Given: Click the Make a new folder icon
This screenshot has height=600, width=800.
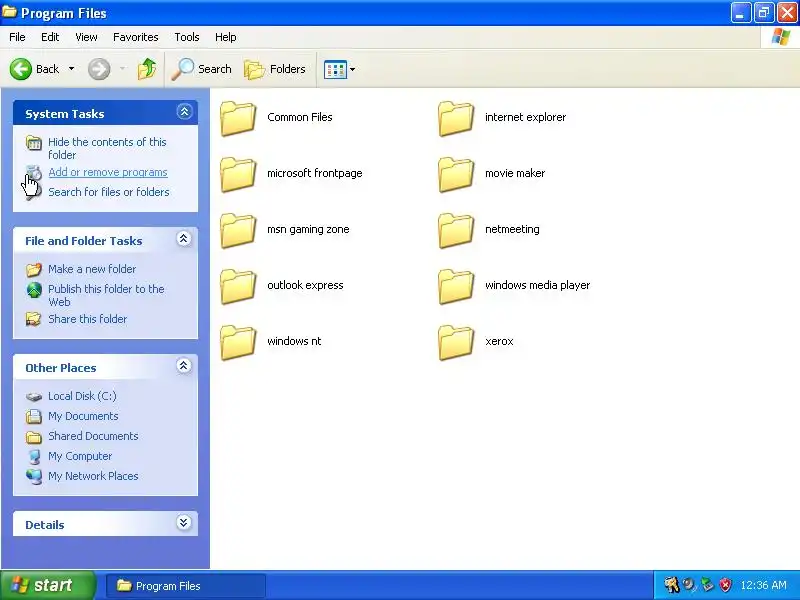Looking at the screenshot, I should [x=34, y=269].
